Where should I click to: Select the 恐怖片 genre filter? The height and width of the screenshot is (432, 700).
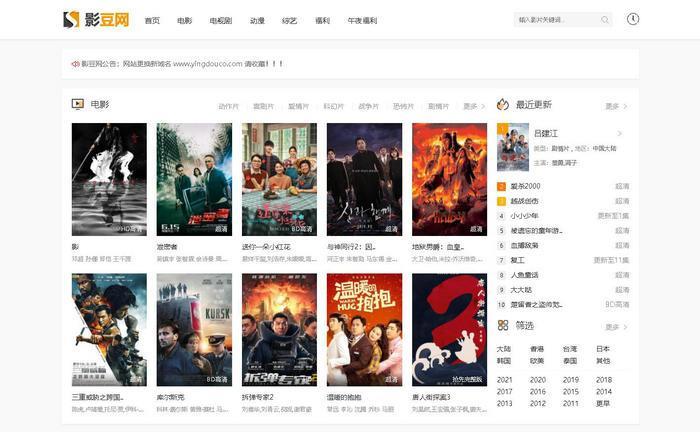(403, 106)
